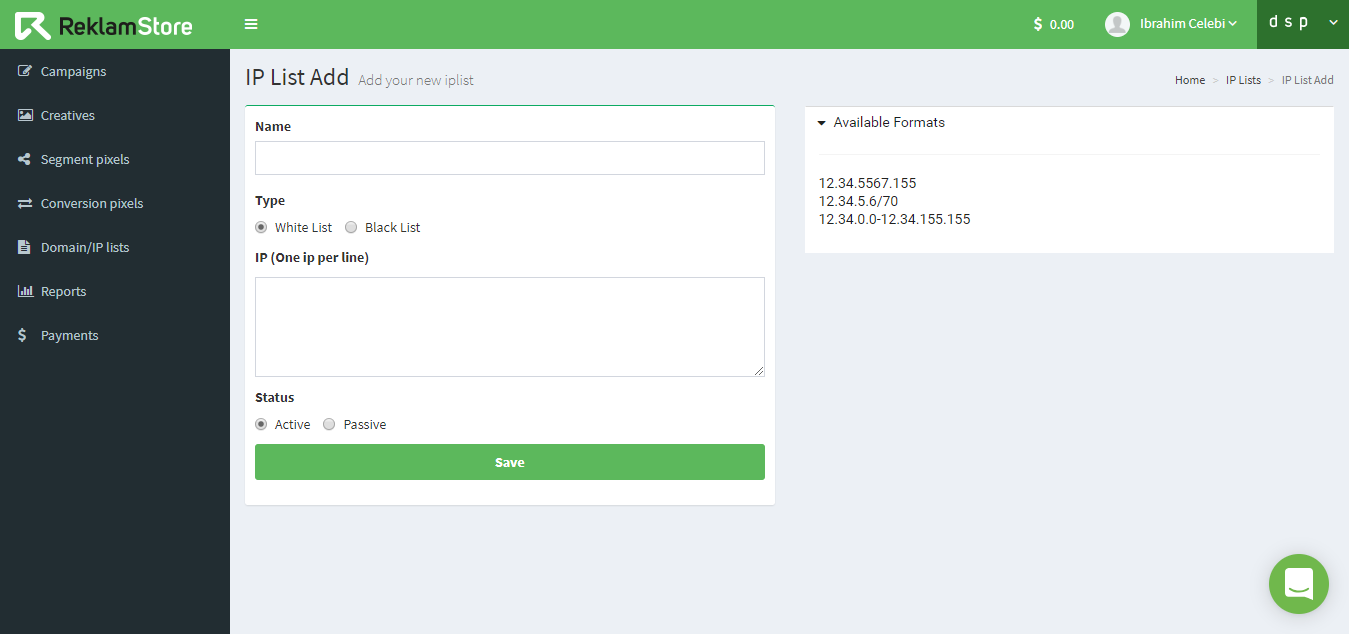Click the Segment pixels share icon

point(25,159)
